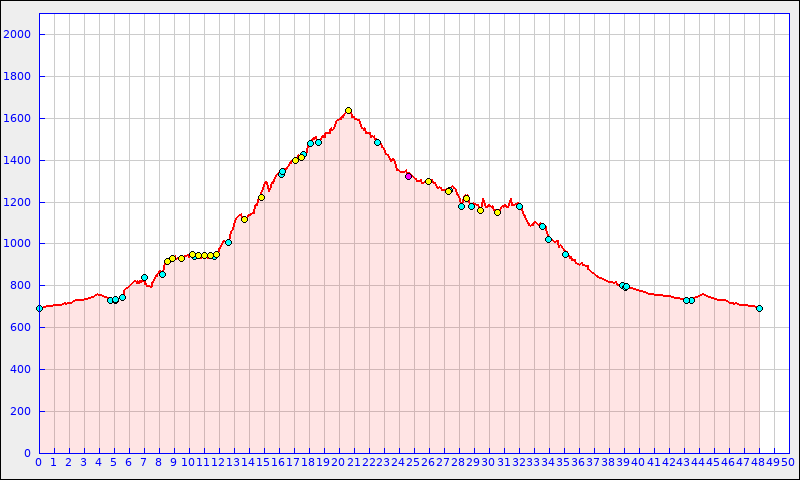
Task: Click the cyan start marker at km 0
Action: pos(39,308)
